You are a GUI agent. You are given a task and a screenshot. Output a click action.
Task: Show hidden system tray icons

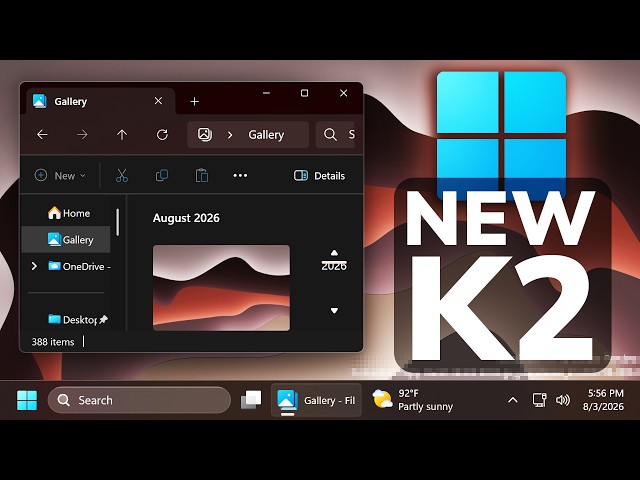513,400
